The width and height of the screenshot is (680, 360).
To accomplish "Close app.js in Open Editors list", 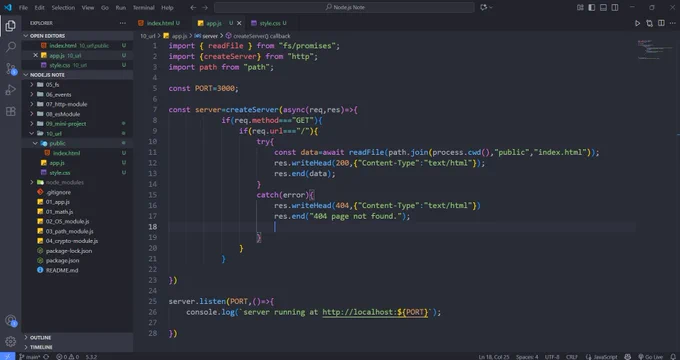I will pyautogui.click(x=36, y=56).
